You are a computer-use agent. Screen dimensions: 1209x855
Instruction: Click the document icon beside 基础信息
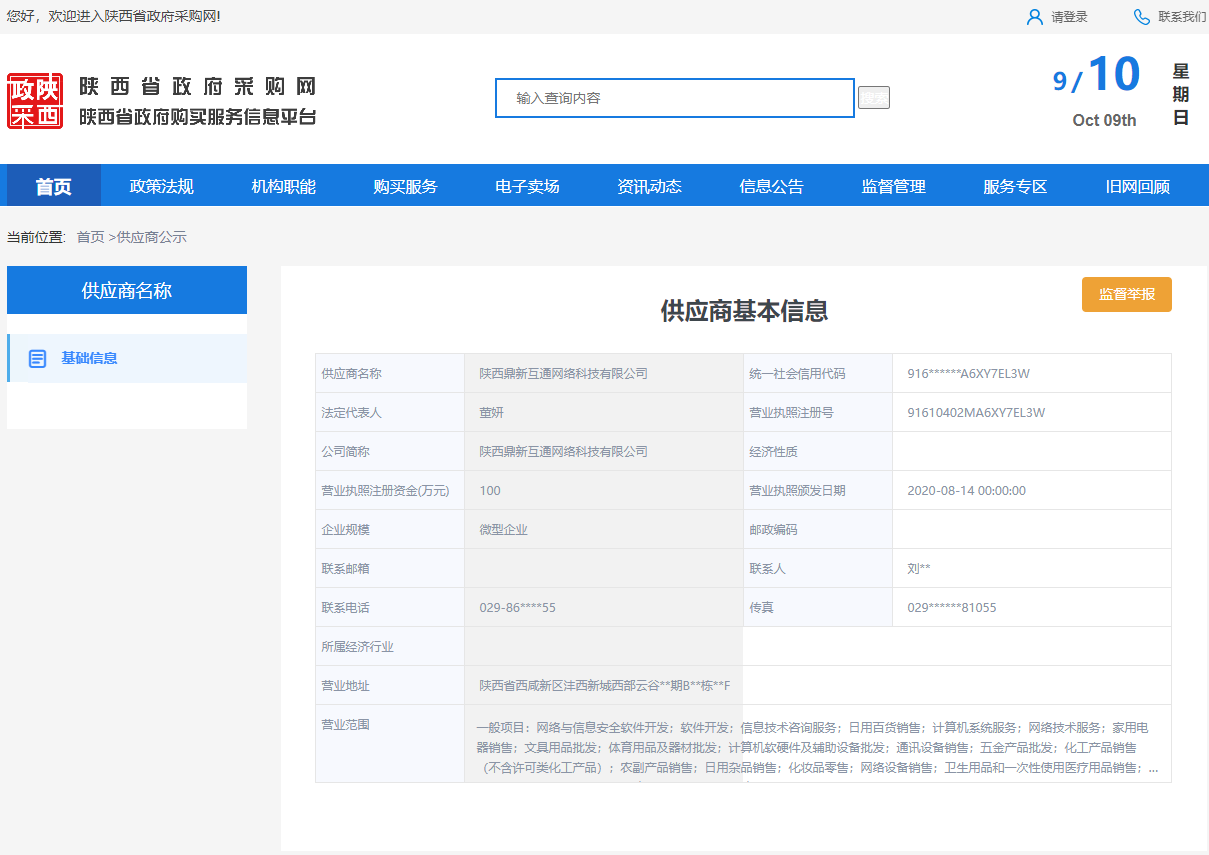[x=38, y=358]
